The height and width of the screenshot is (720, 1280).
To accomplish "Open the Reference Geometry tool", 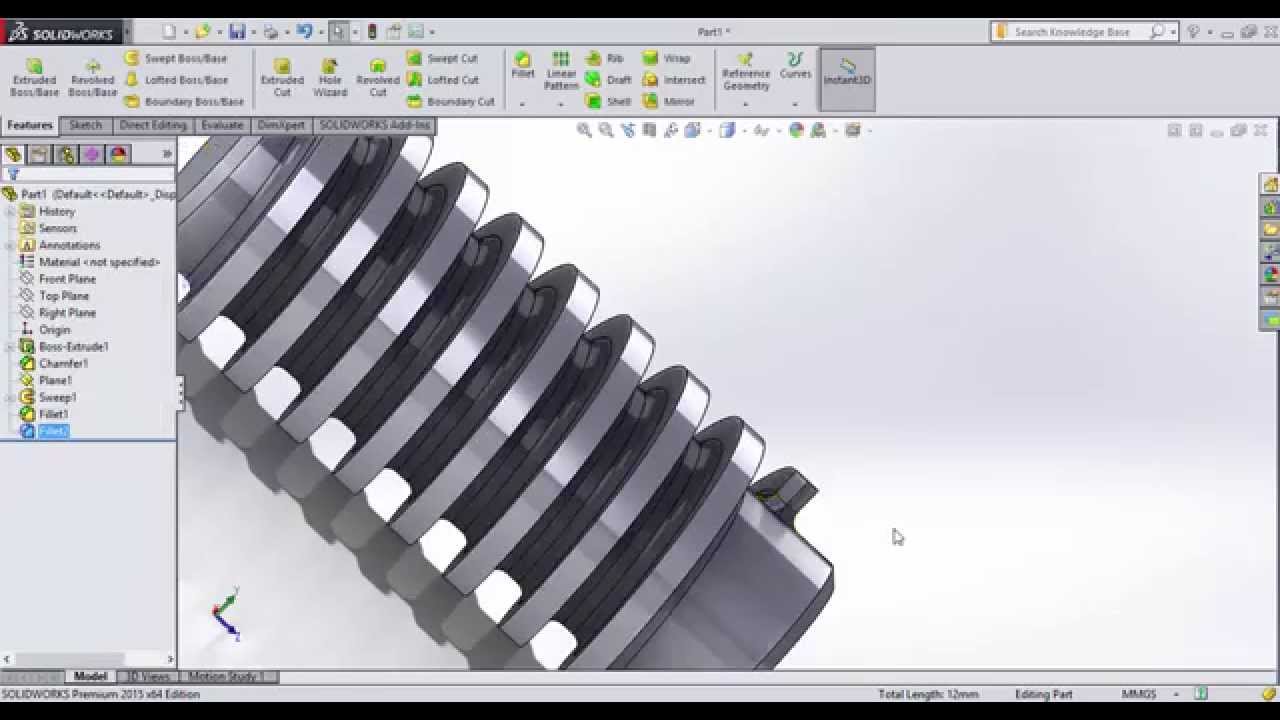I will 746,72.
